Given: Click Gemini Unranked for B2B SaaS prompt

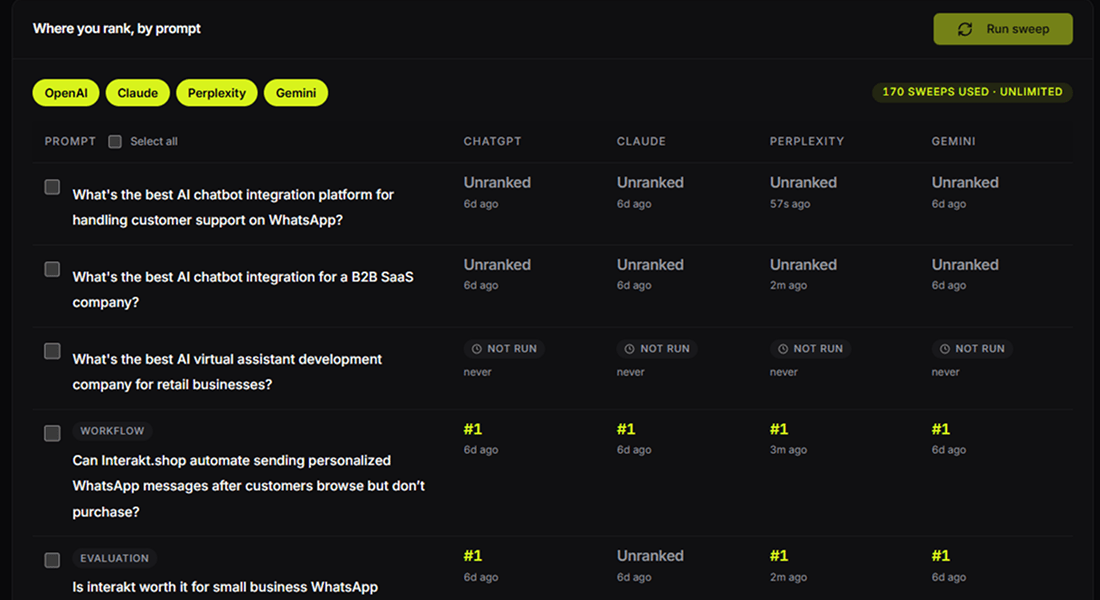Looking at the screenshot, I should pos(965,265).
